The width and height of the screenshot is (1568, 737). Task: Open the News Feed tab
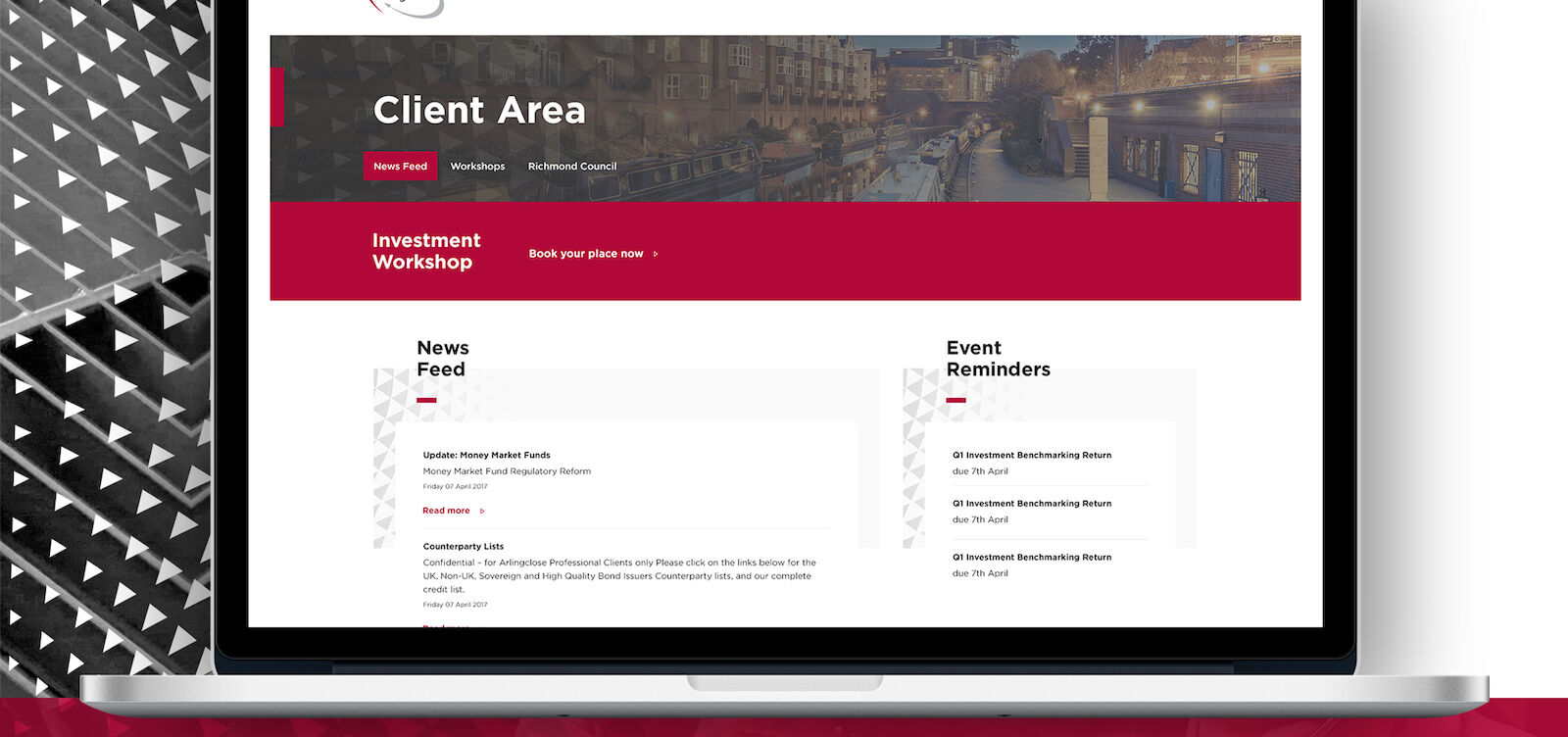click(x=400, y=167)
